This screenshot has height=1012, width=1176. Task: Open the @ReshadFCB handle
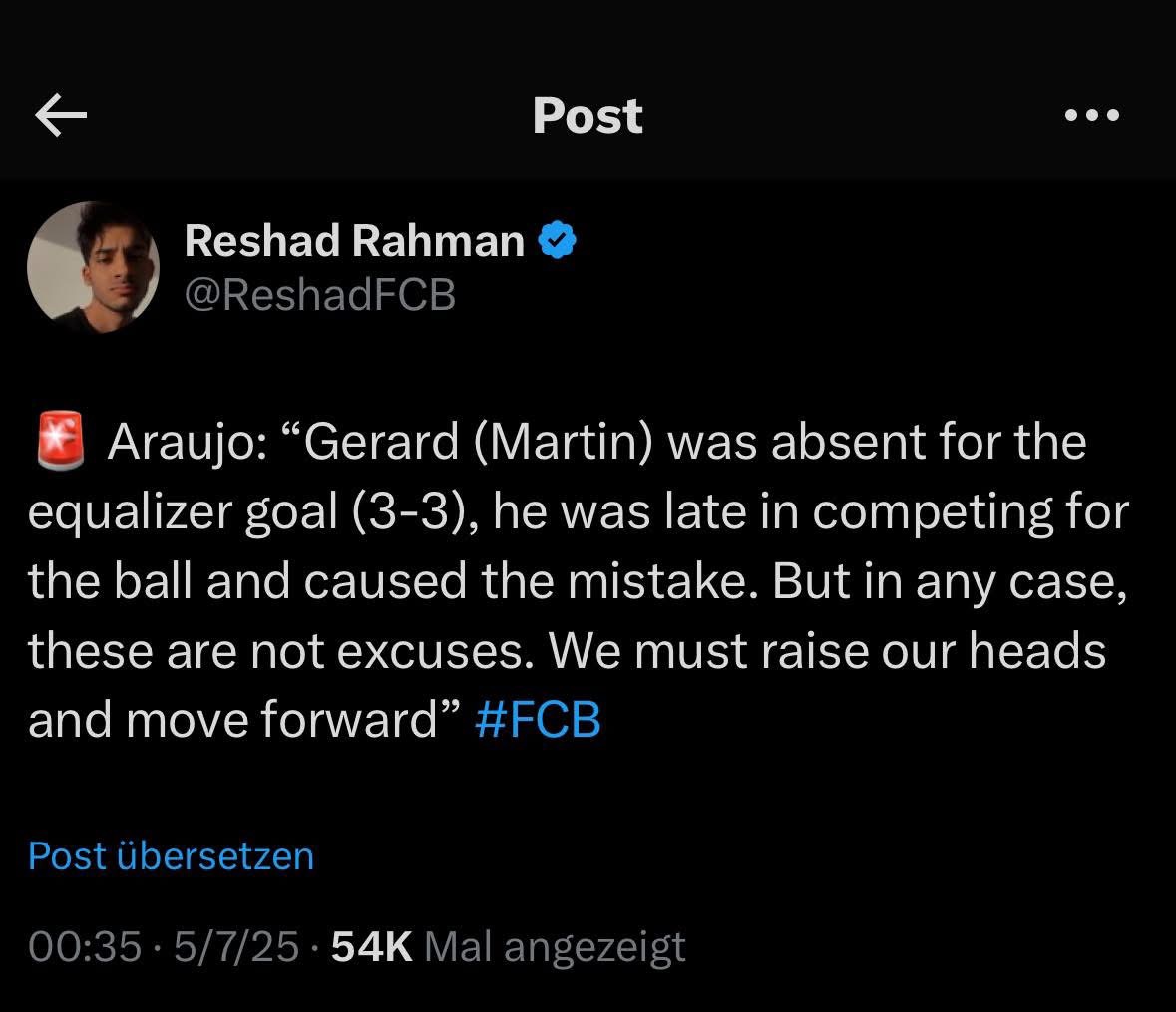(x=320, y=294)
